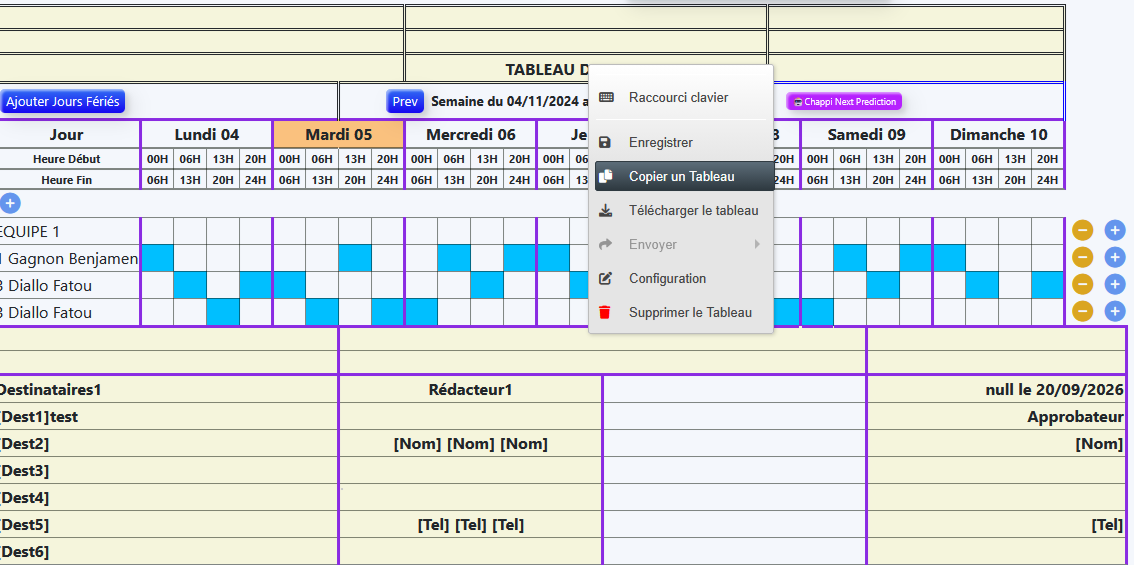Toggle Gagnon Benjamen's Samedi 06H shift cell
The image size is (1134, 565).
tap(850, 258)
